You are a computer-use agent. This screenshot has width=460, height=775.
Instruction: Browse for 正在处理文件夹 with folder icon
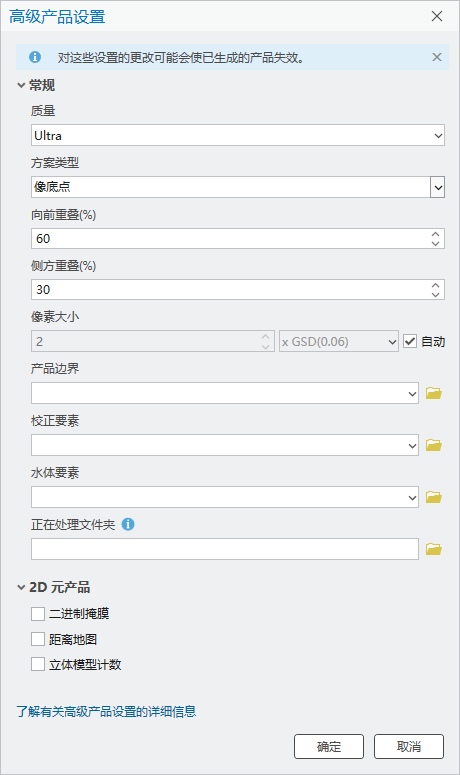[434, 549]
